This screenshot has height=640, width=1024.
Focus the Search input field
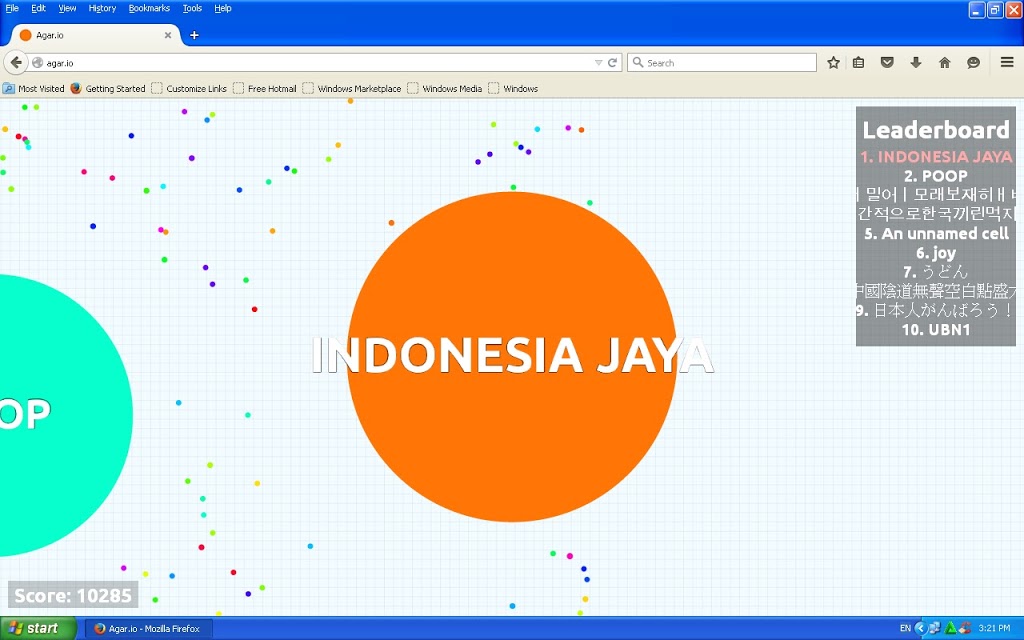pos(722,63)
